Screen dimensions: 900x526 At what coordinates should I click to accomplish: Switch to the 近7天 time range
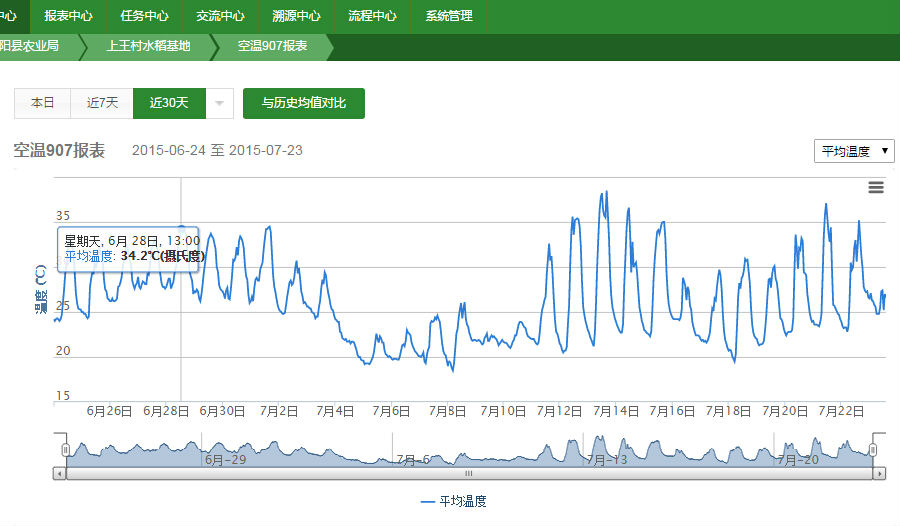click(x=102, y=103)
